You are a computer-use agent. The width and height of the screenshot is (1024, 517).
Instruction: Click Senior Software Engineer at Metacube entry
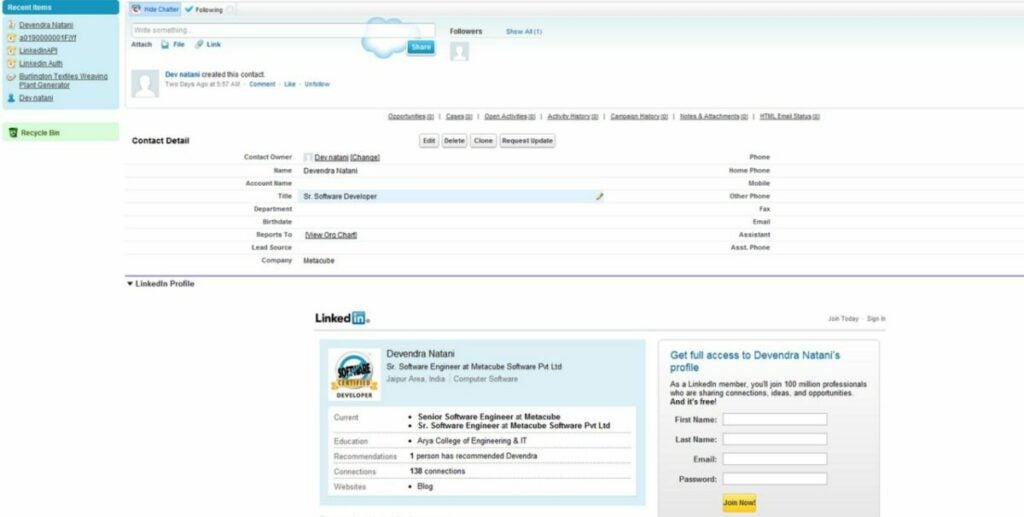(x=489, y=416)
